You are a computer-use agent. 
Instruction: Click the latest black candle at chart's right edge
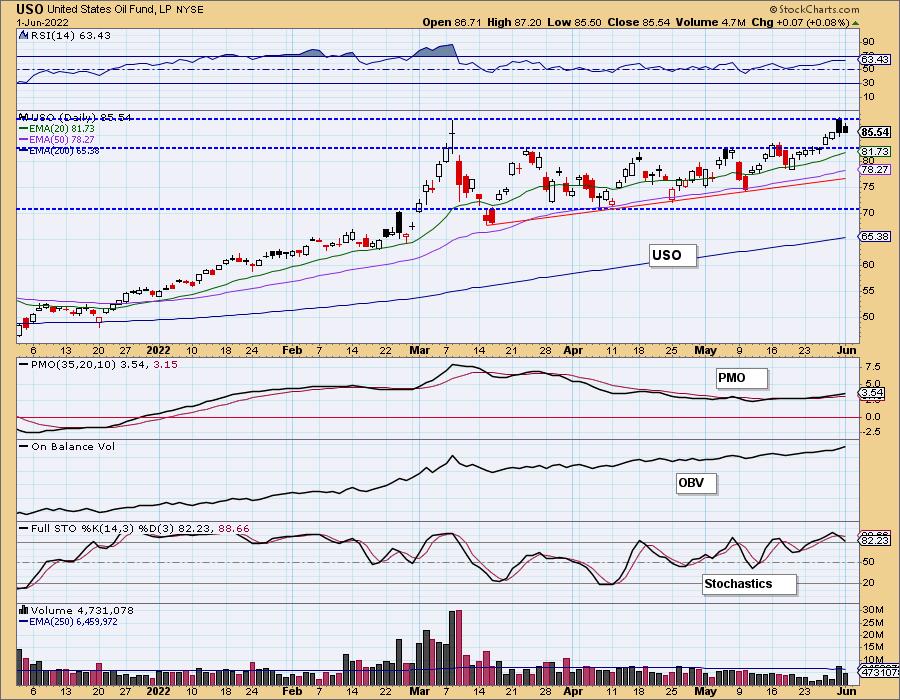tap(845, 129)
